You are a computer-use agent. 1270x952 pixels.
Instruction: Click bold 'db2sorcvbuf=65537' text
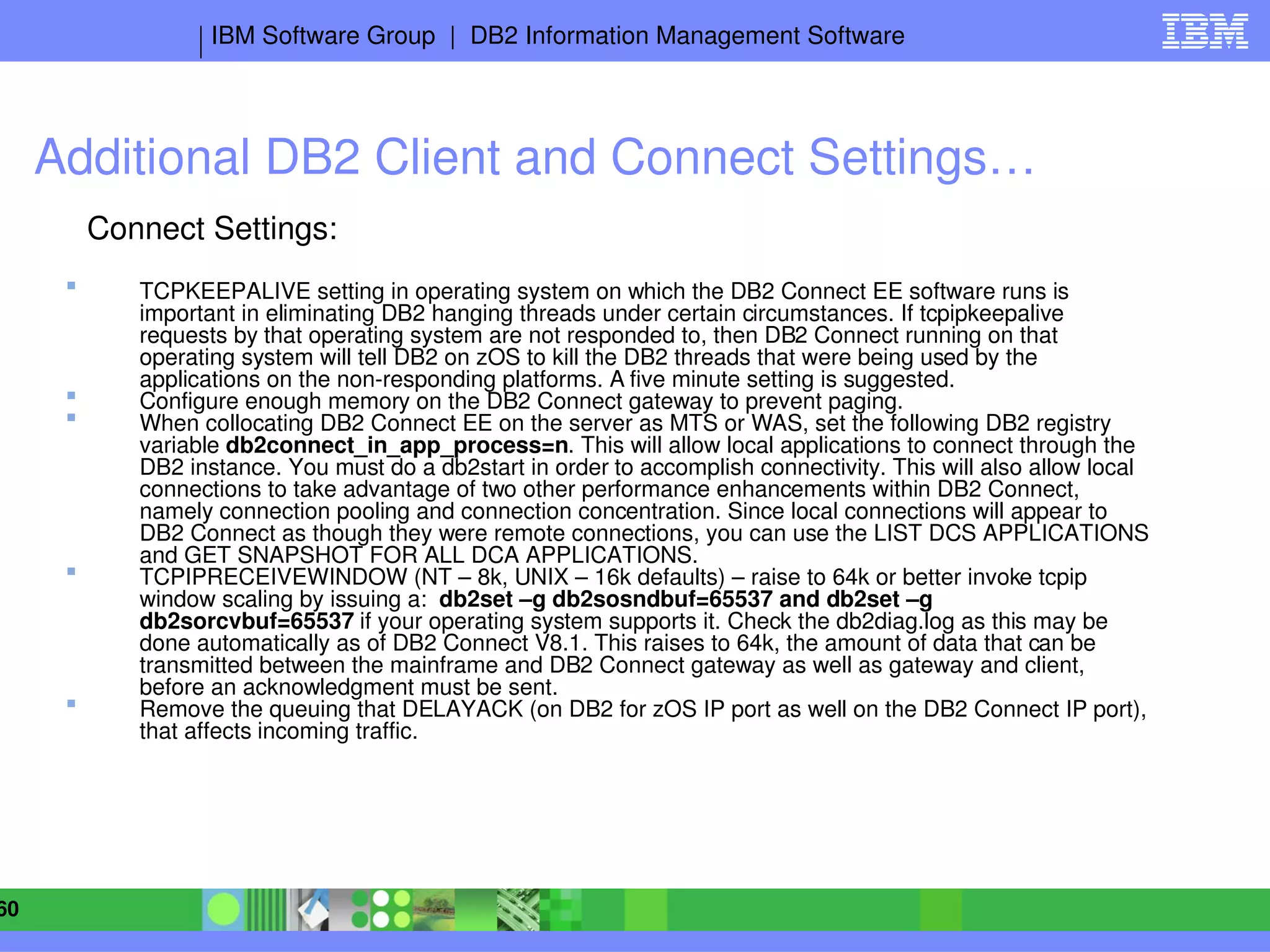[246, 621]
